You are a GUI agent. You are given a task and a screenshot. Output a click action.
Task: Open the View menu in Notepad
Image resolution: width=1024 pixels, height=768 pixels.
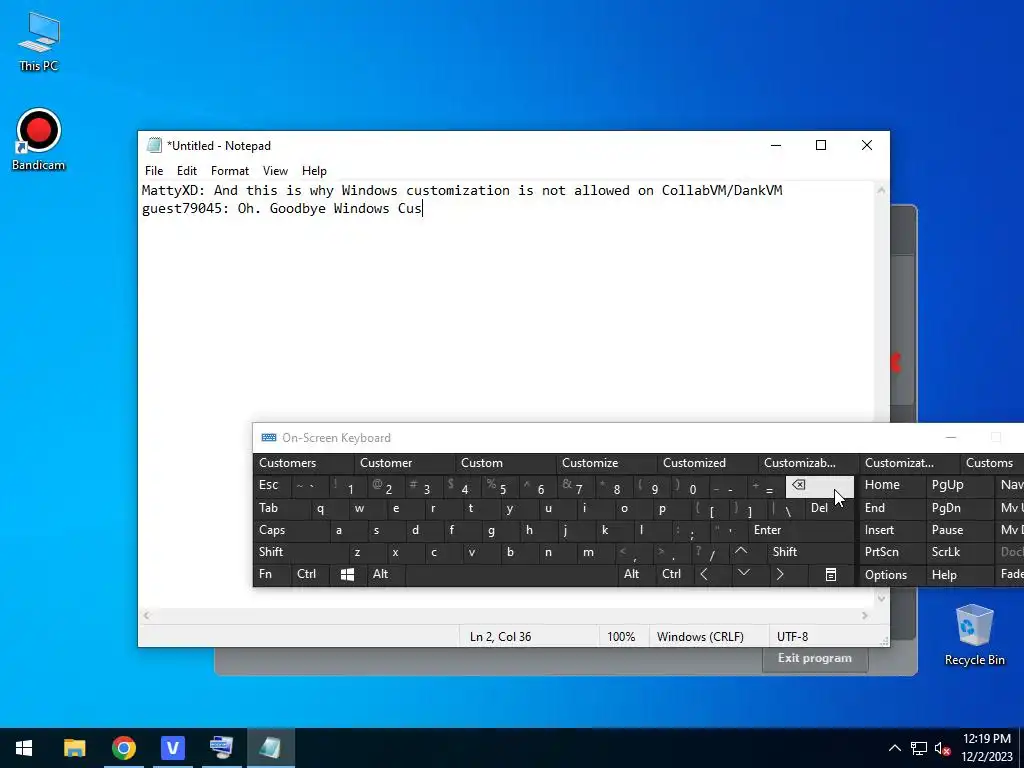275,170
